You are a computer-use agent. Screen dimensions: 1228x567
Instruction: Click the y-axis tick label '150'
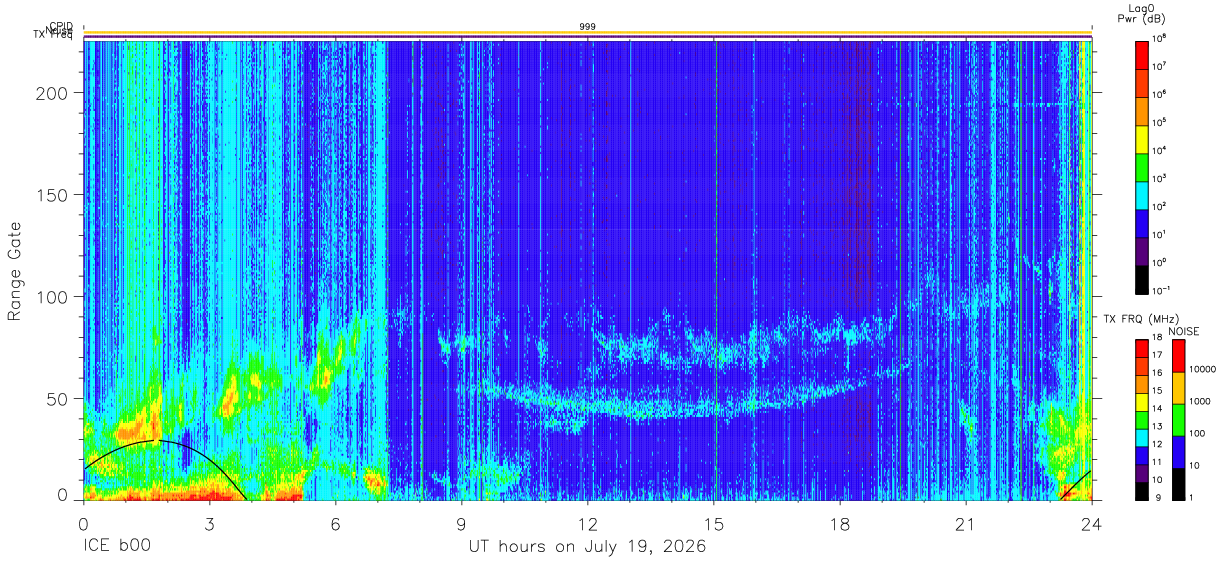[x=52, y=195]
